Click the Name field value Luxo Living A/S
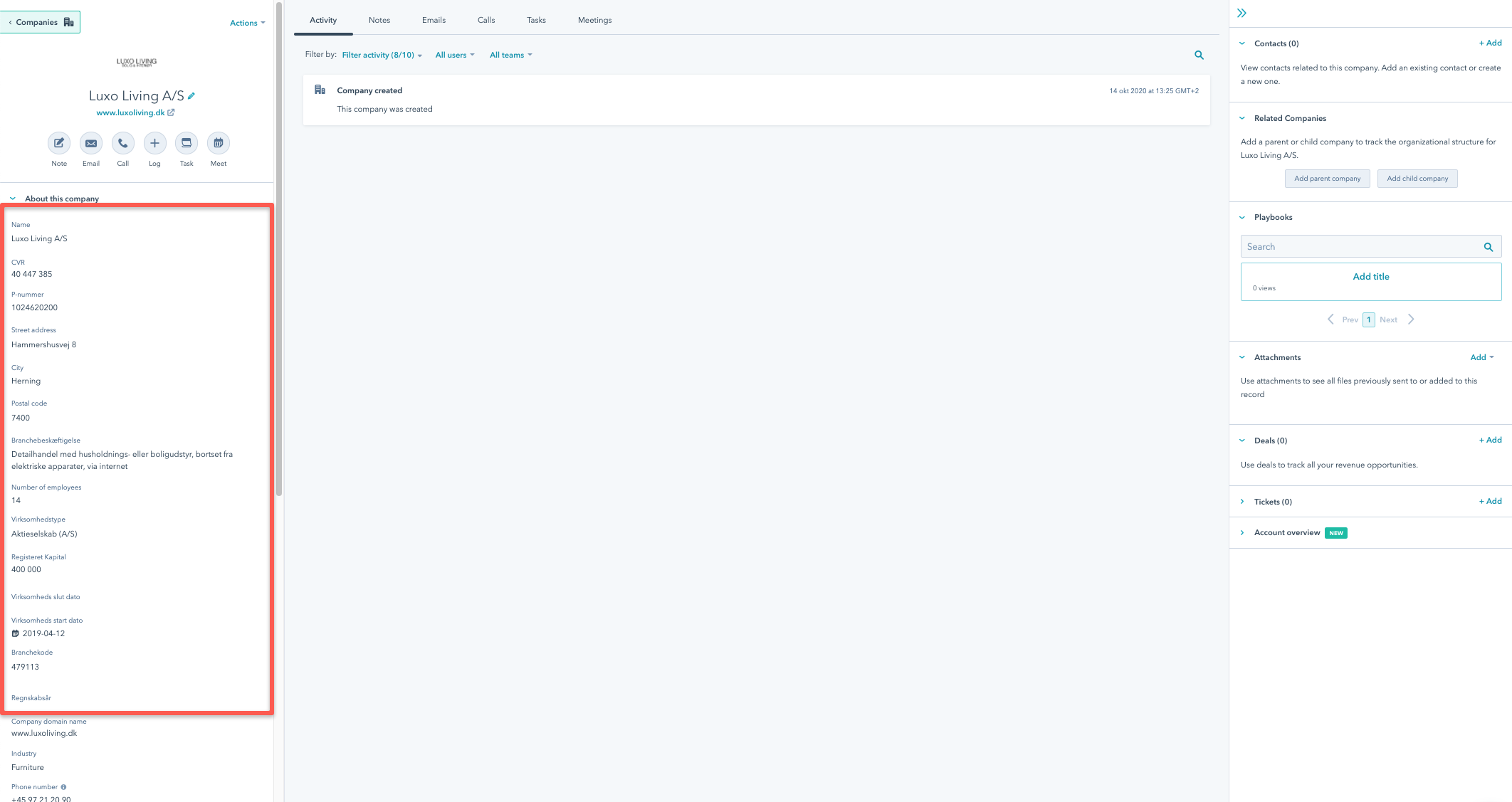Image resolution: width=1512 pixels, height=802 pixels. (39, 238)
